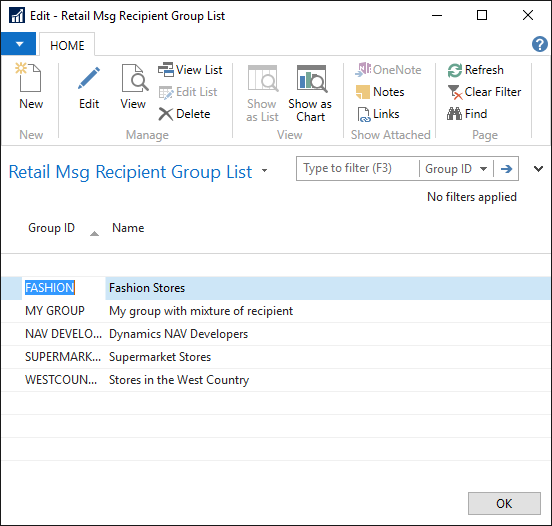
Task: Click the New record icon
Action: coord(30,78)
